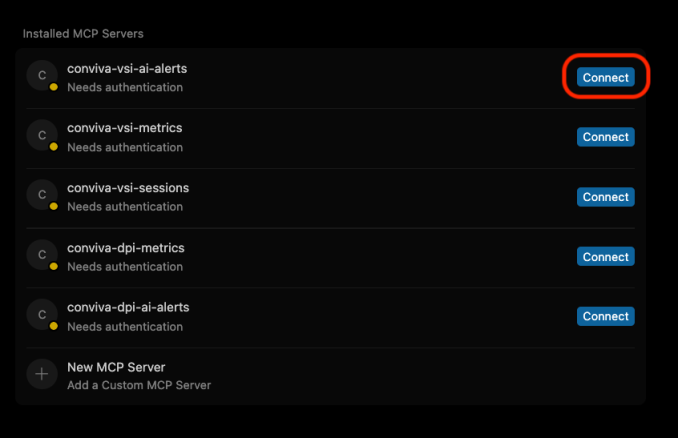
Task: Click the conviva-vsi-metrics avatar icon
Action: click(42, 136)
